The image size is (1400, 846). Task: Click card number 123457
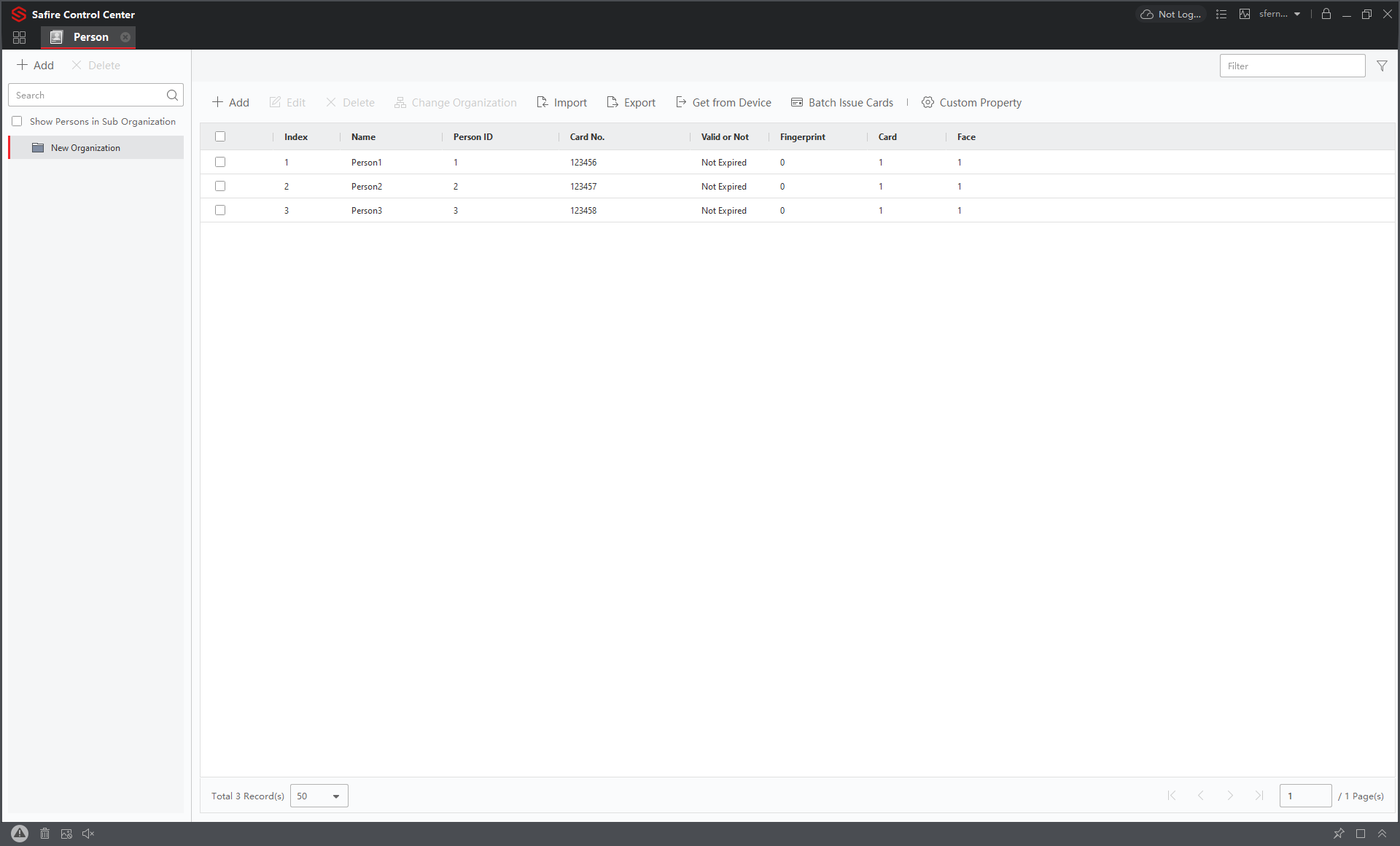(x=583, y=186)
